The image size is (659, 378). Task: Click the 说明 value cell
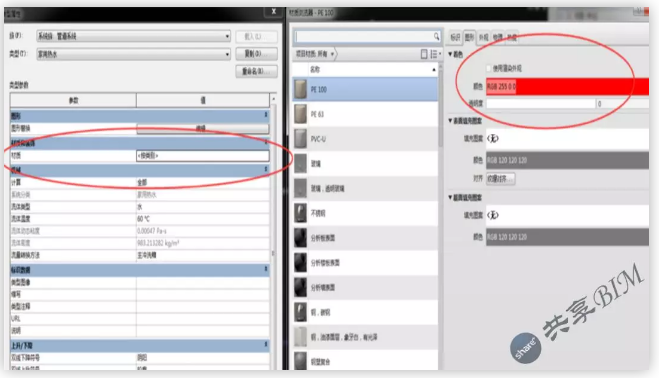(203, 330)
